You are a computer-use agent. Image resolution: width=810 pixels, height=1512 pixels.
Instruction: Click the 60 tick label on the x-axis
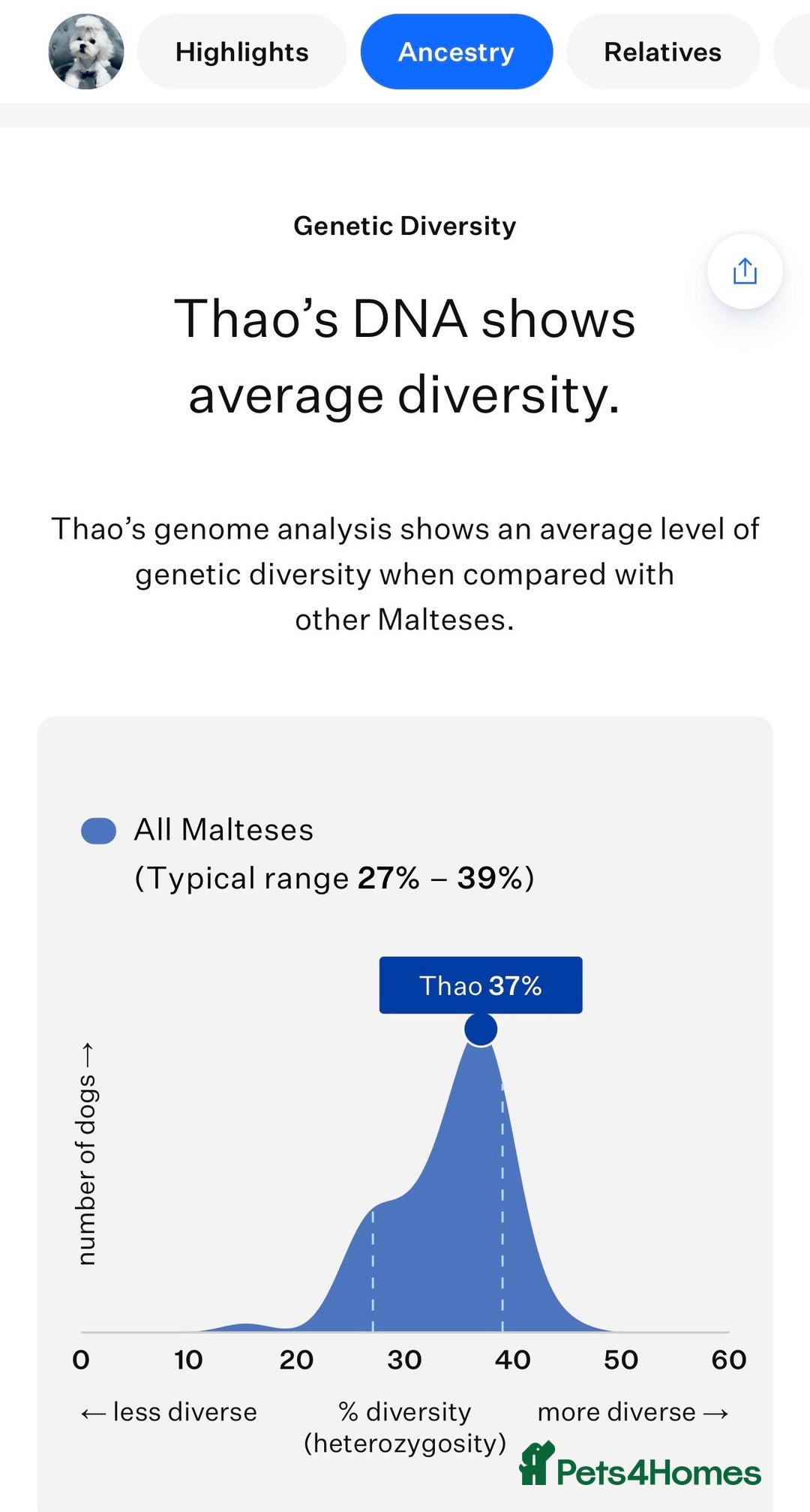tap(728, 1360)
